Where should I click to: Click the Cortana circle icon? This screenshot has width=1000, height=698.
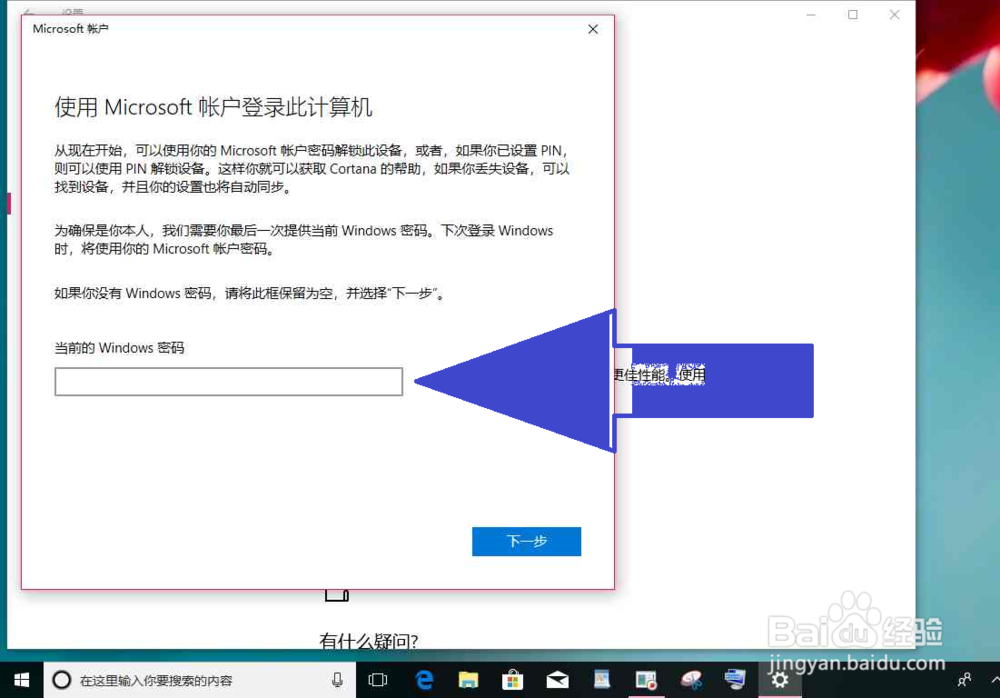pos(61,680)
